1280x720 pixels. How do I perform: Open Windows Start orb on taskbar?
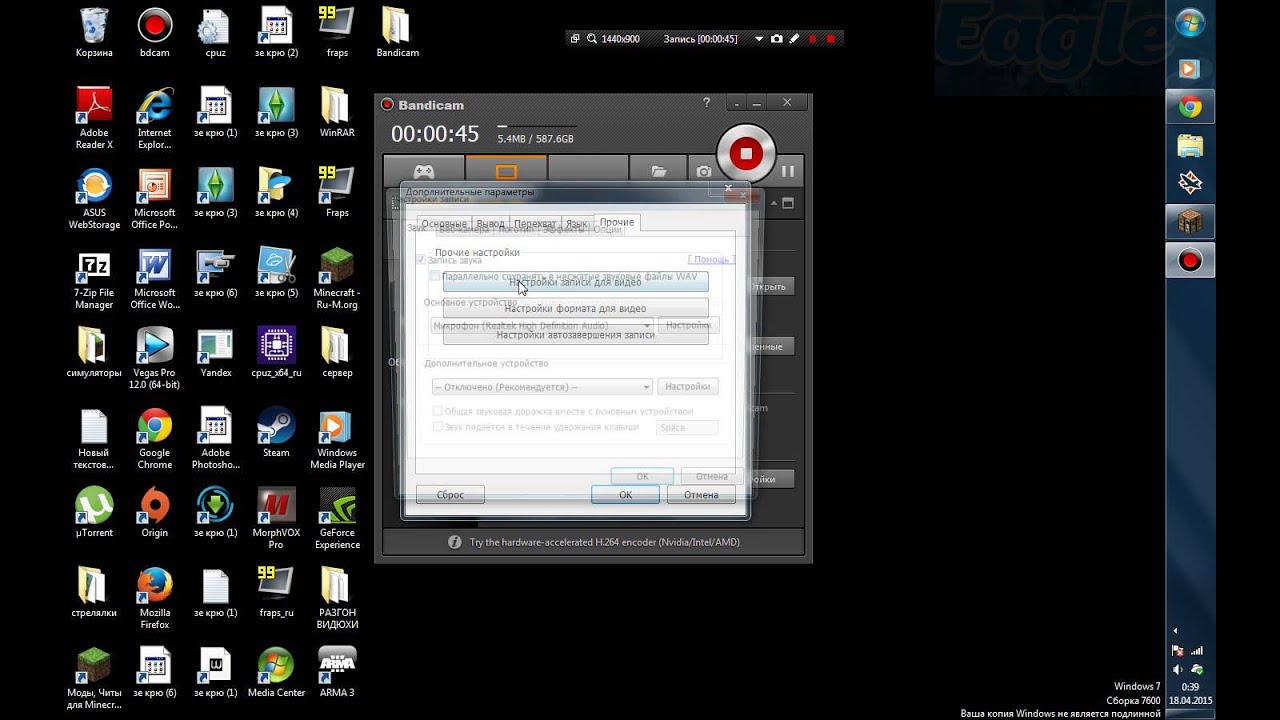click(x=1190, y=24)
